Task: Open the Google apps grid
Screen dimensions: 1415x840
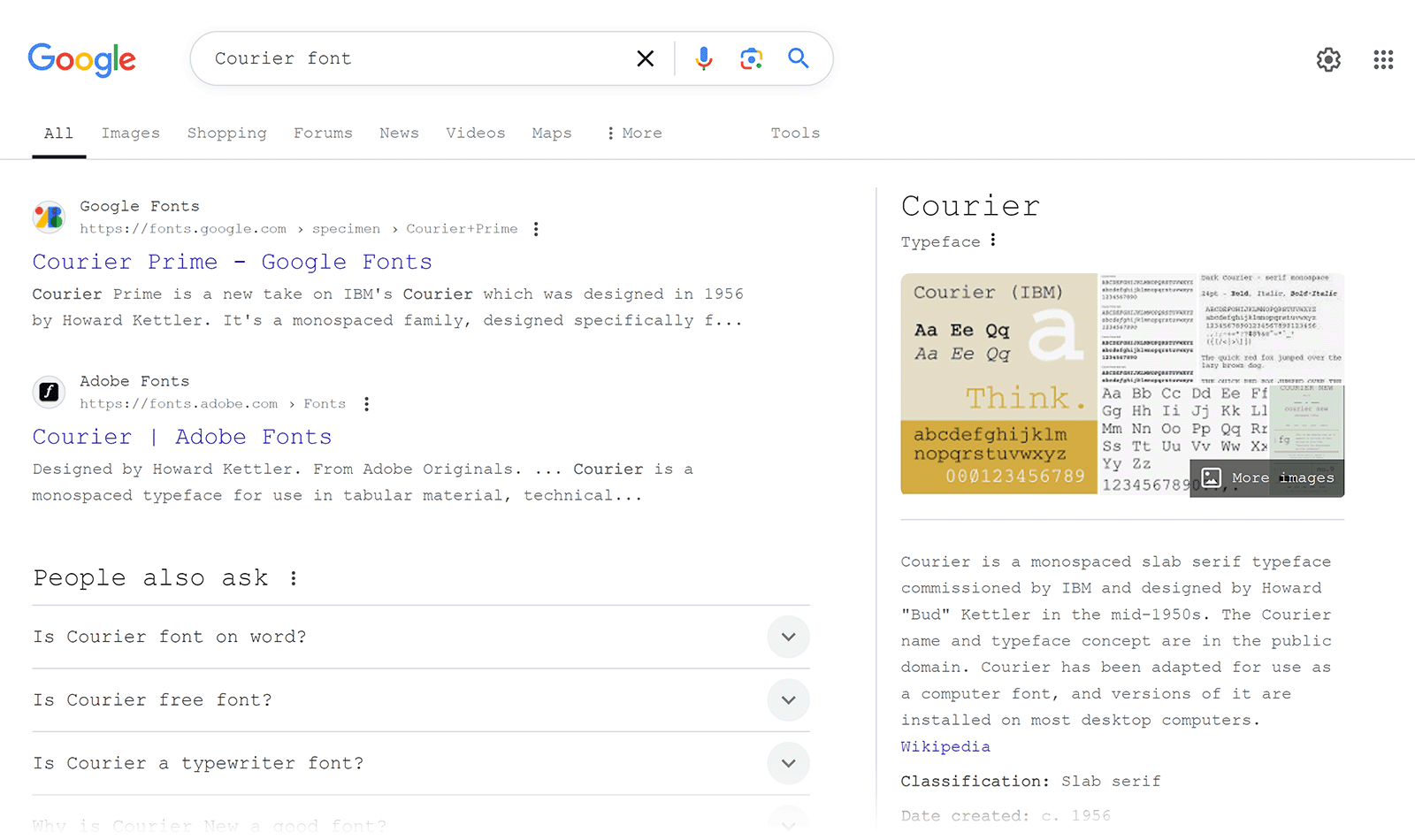Action: 1383,59
